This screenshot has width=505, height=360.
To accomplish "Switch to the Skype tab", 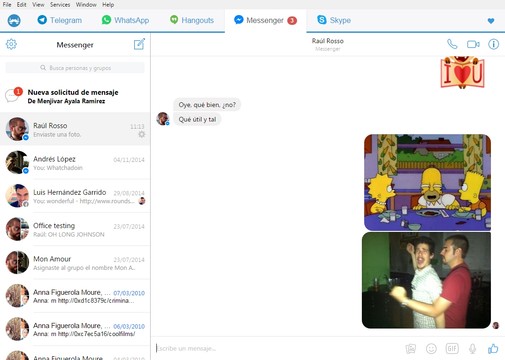I will coord(334,20).
